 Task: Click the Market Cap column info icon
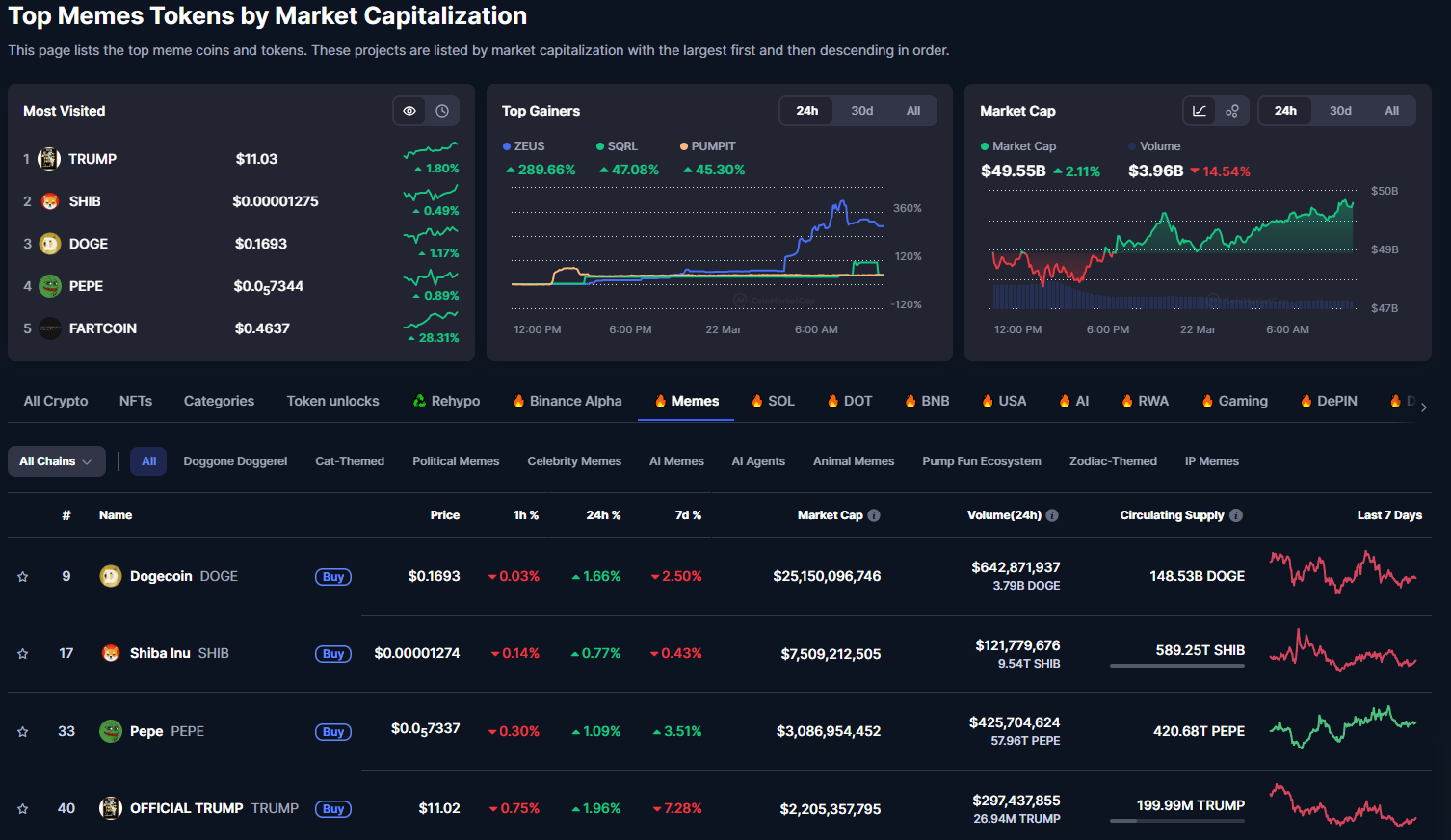874,515
